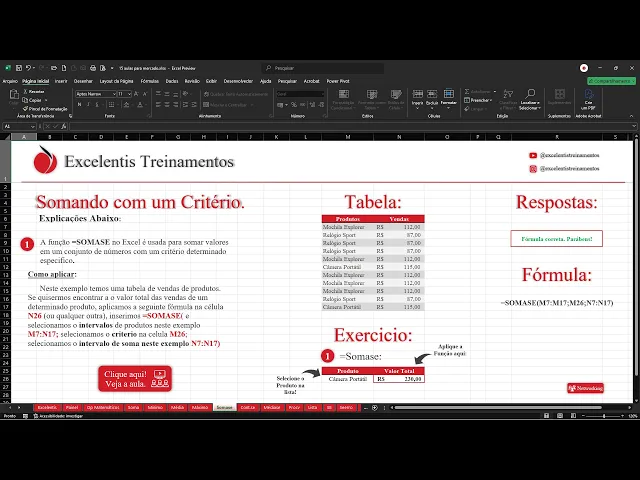Click the Decrease Font Size icon
Viewport: 640px width, 480px height.
(x=145, y=94)
